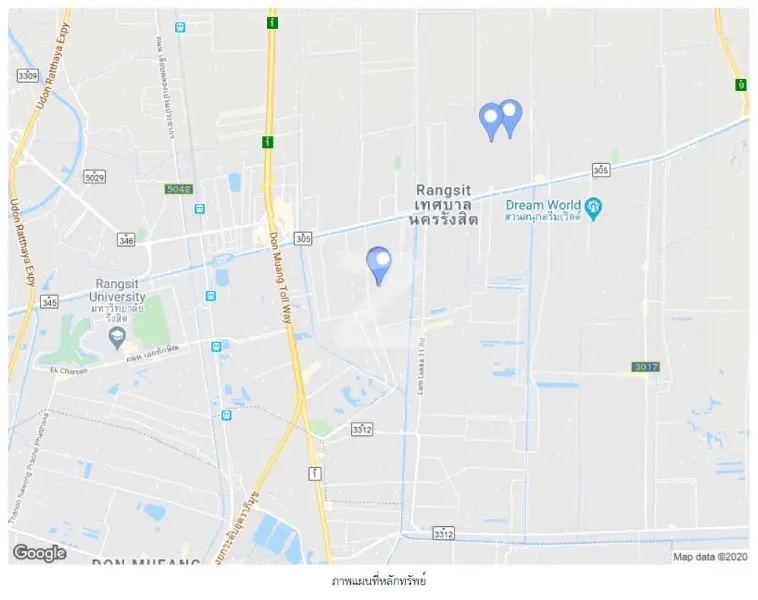
Task: Click the topmost train station icon
Action: (180, 27)
